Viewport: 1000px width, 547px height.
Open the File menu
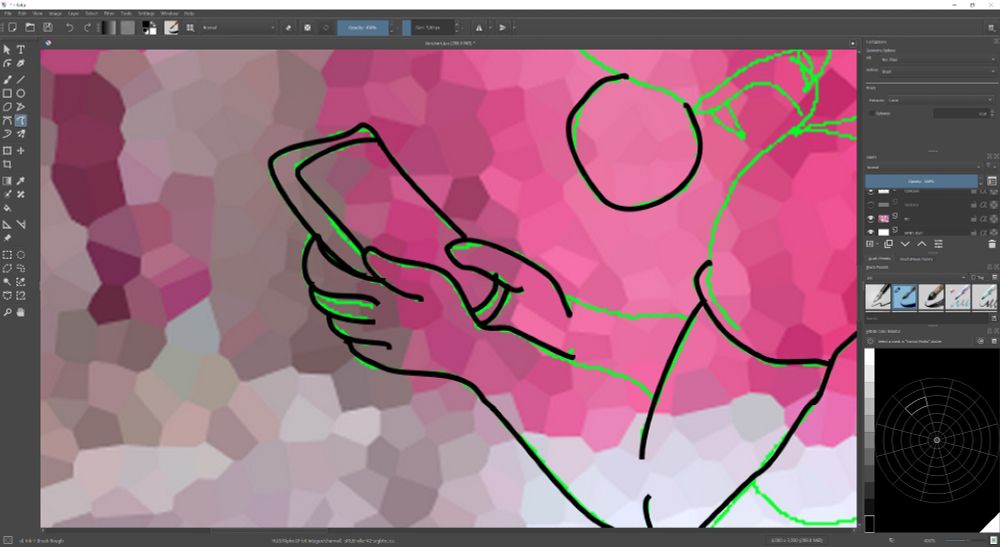coord(8,13)
